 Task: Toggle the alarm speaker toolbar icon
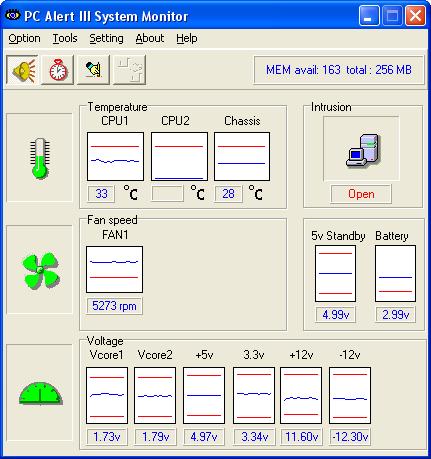coord(22,70)
